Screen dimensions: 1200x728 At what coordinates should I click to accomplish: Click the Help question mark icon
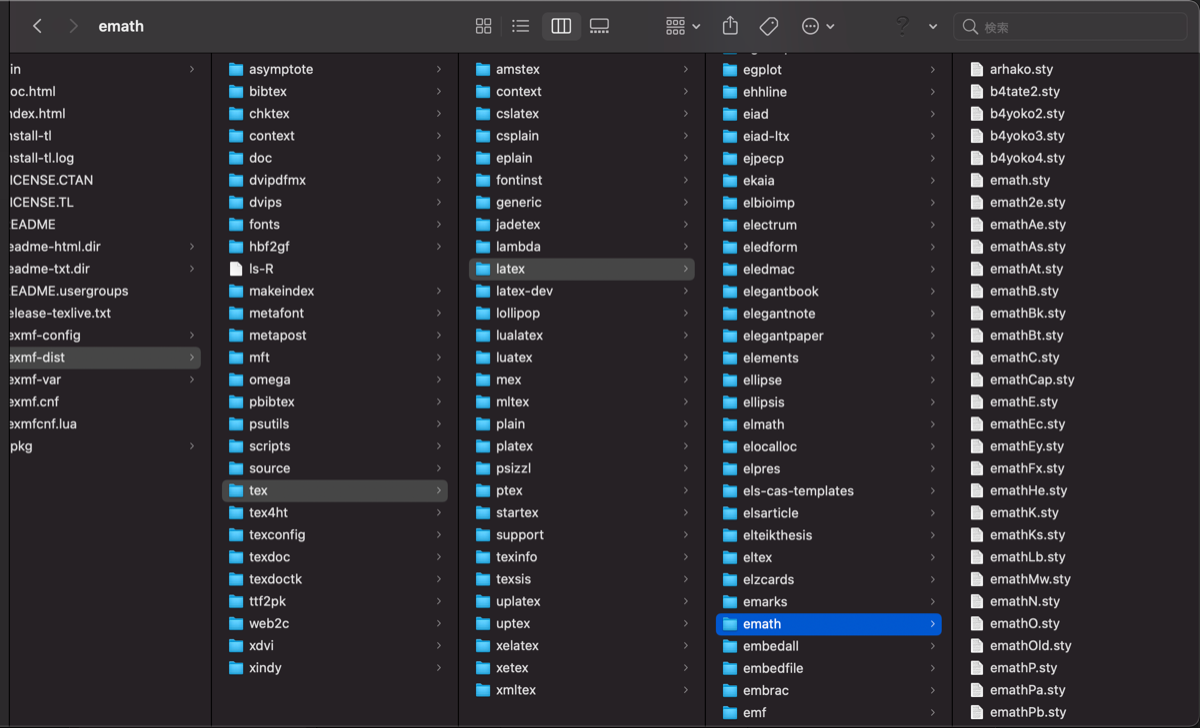click(x=902, y=26)
